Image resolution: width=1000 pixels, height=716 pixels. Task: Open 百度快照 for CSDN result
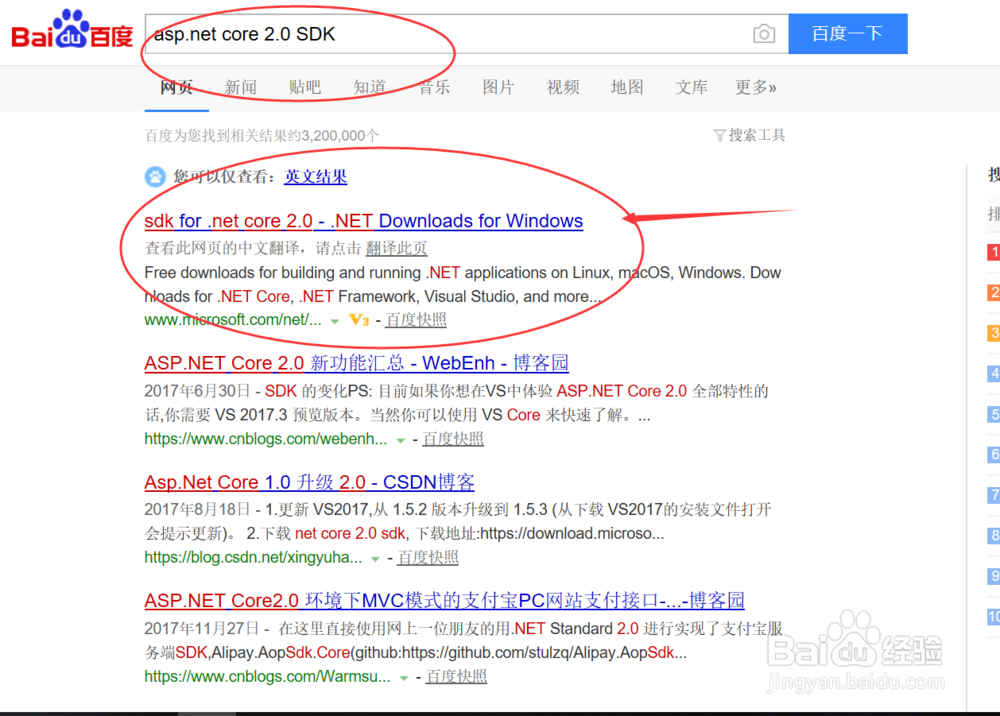[x=428, y=558]
